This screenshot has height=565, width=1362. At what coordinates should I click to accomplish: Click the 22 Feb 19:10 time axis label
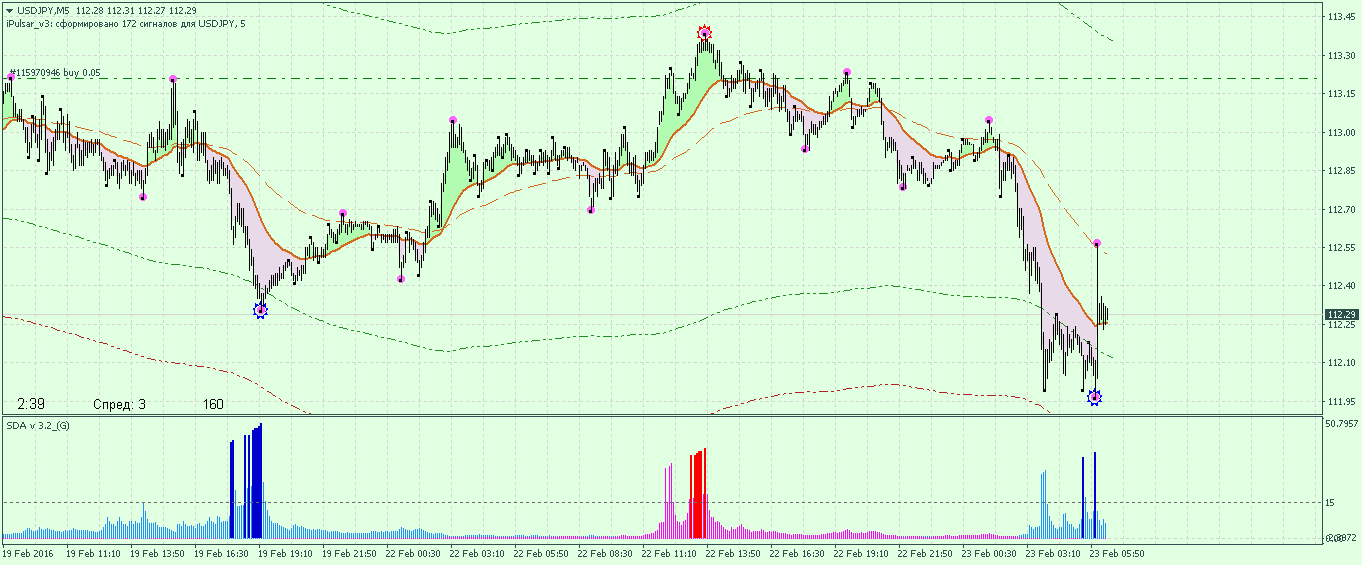click(x=861, y=552)
